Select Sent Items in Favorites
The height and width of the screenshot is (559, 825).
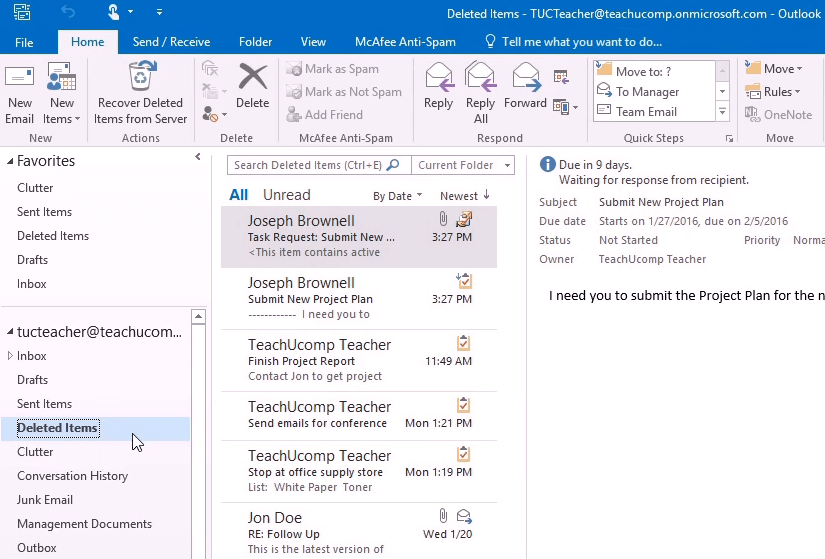point(44,212)
